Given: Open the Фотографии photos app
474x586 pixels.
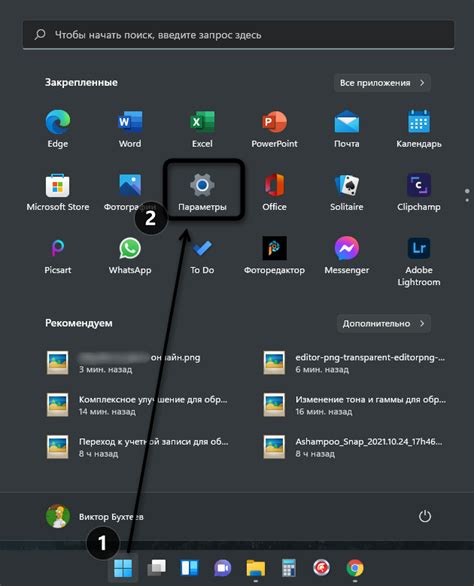Looking at the screenshot, I should pos(130,192).
